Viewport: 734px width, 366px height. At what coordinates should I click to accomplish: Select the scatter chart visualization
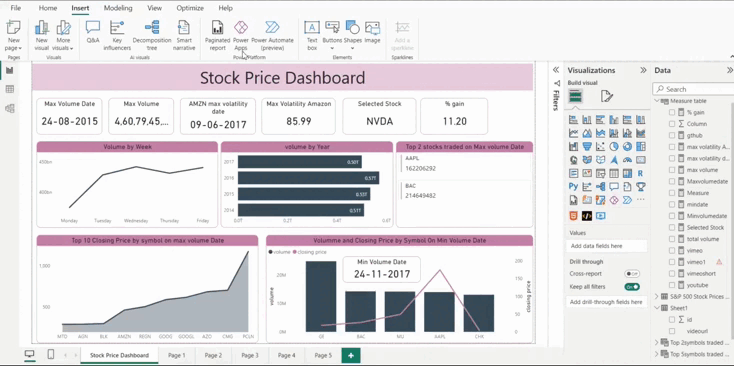601,146
